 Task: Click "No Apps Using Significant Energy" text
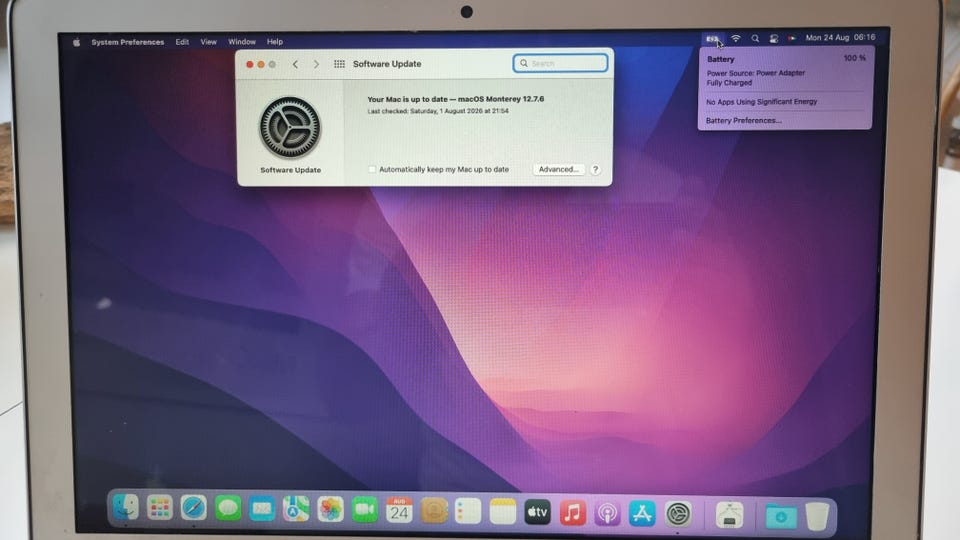tap(762, 102)
